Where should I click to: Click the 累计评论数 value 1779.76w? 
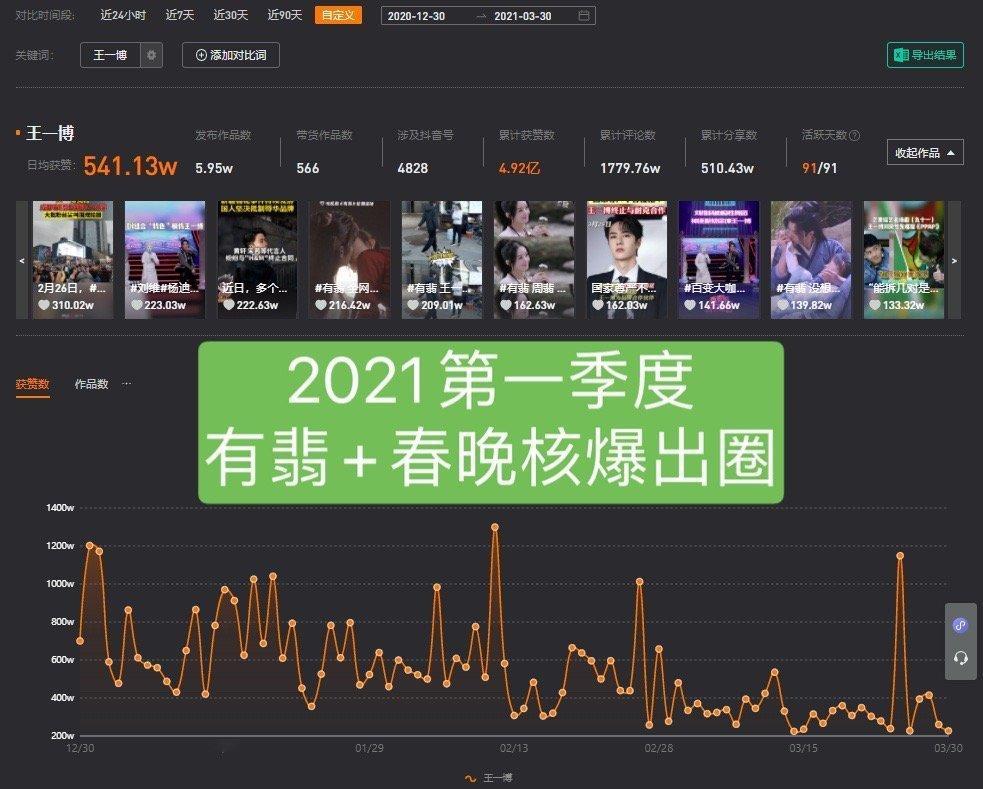point(630,168)
